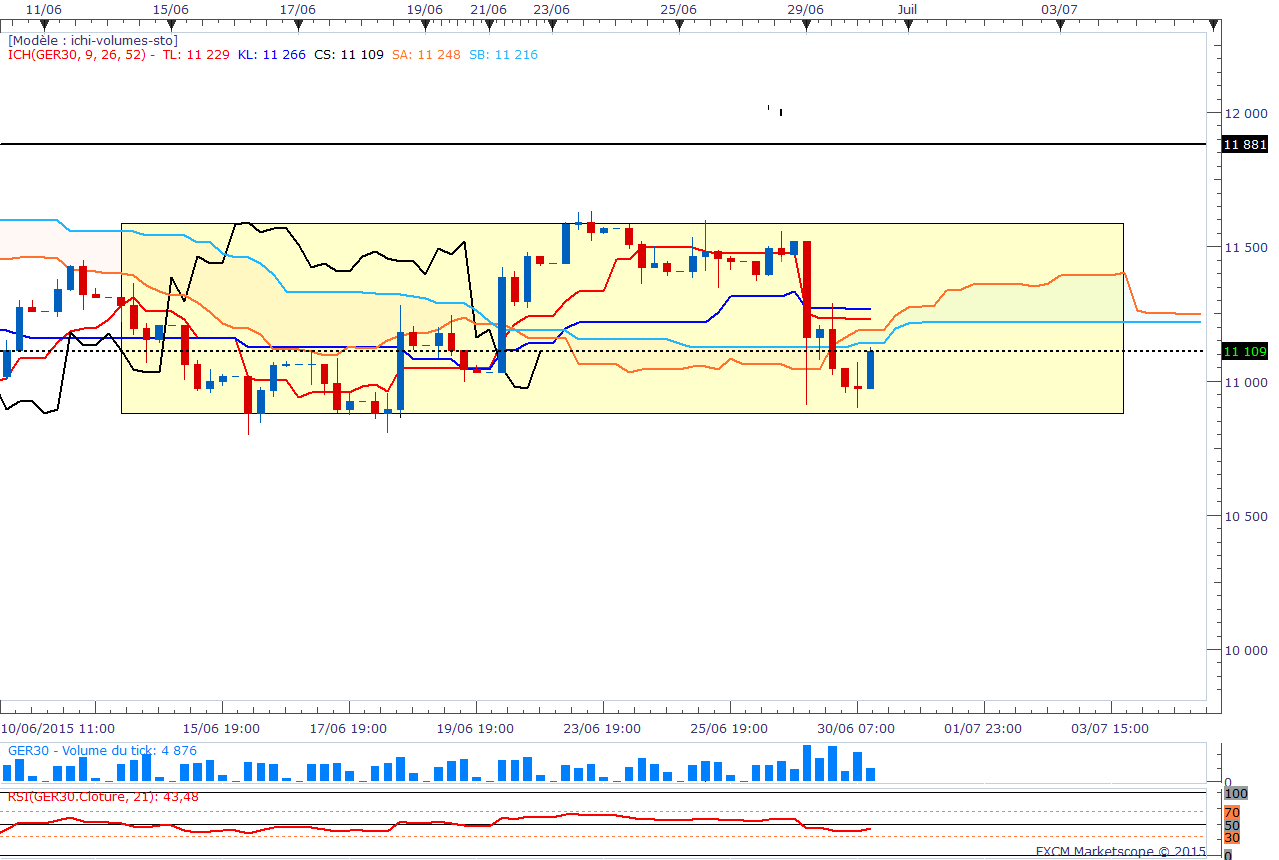
Task: Click the 29/06 date marker triangle
Action: click(x=806, y=25)
